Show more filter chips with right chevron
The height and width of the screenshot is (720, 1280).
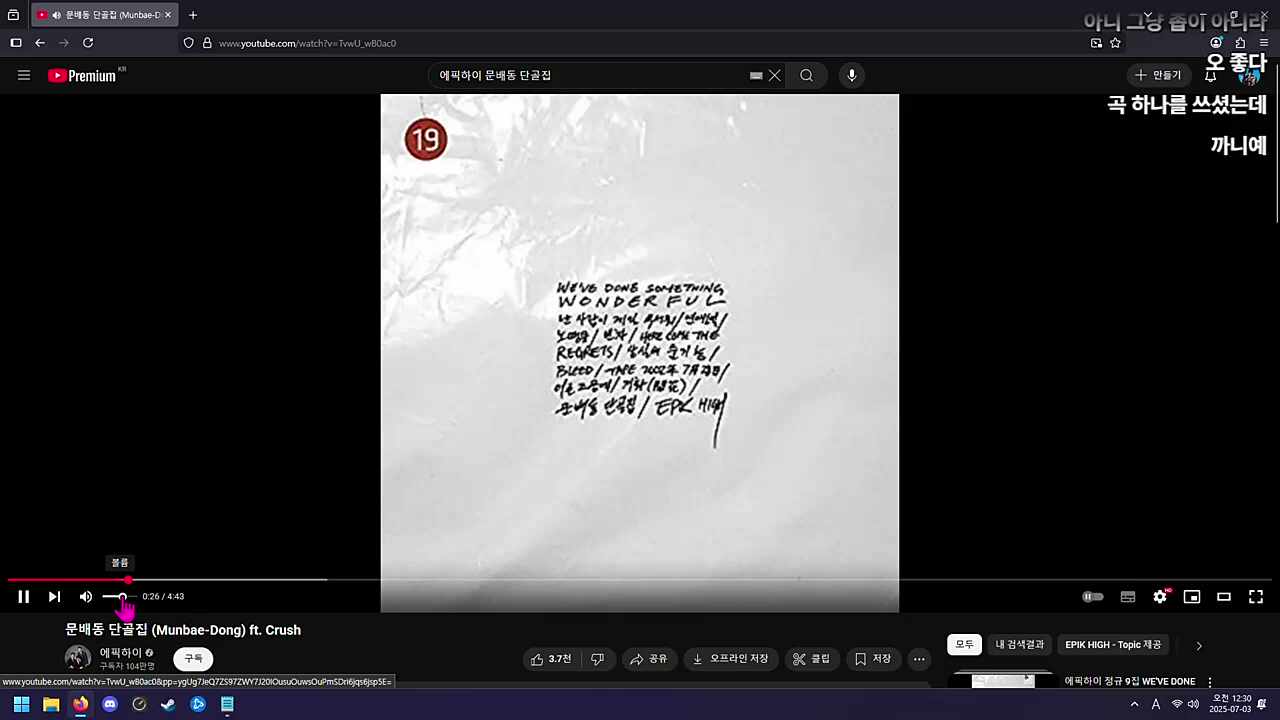(x=1199, y=646)
